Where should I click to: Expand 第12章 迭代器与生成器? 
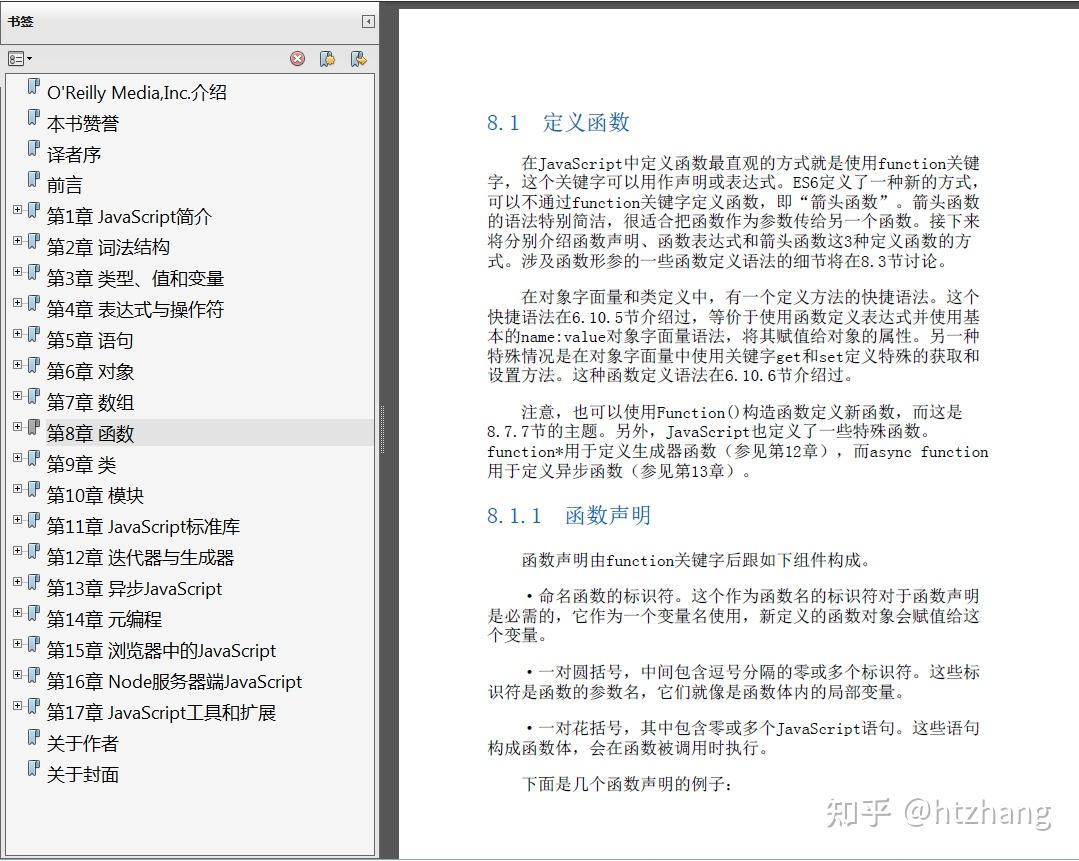(18, 551)
